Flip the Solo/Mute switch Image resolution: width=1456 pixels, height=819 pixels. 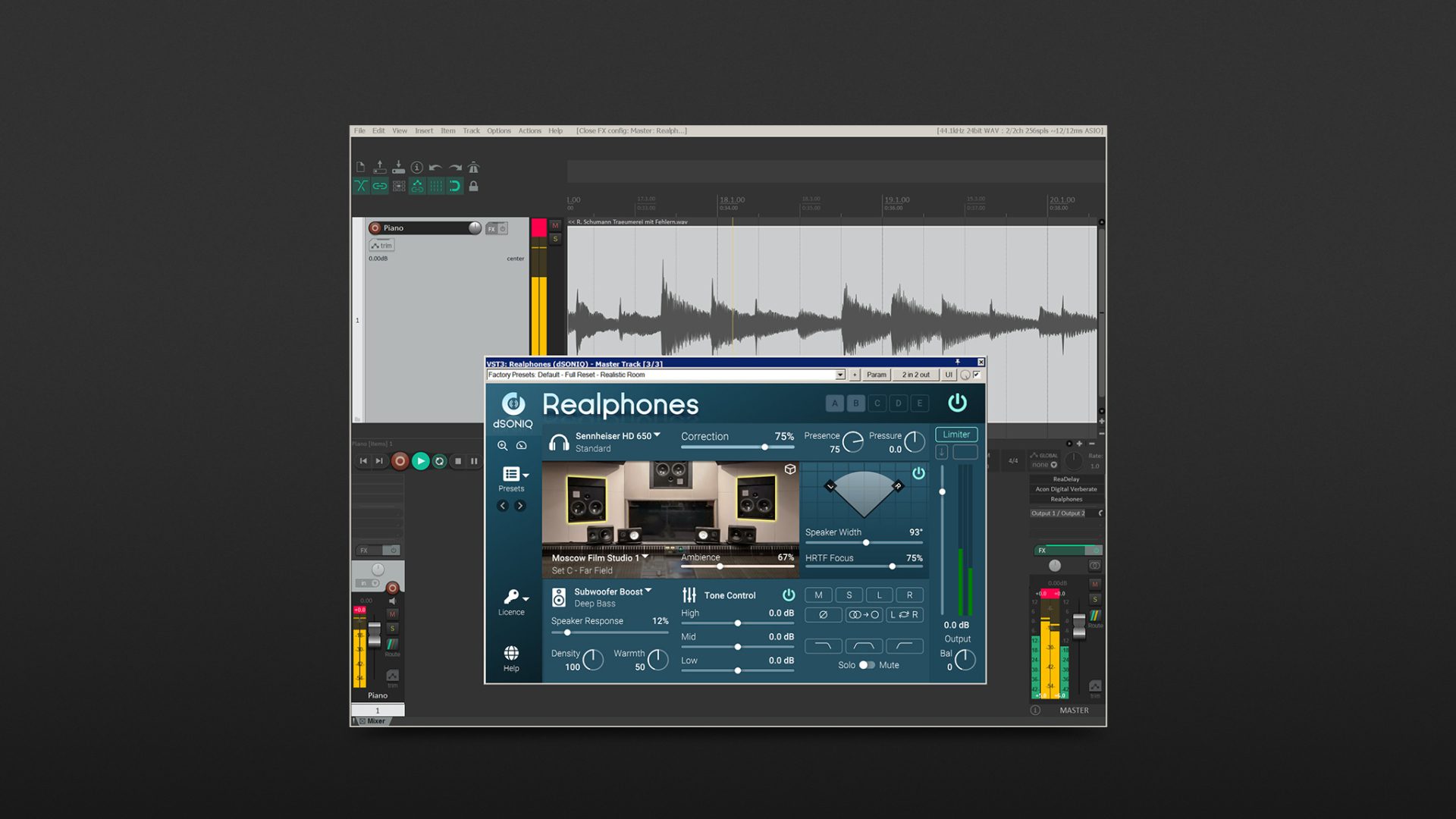pyautogui.click(x=867, y=665)
